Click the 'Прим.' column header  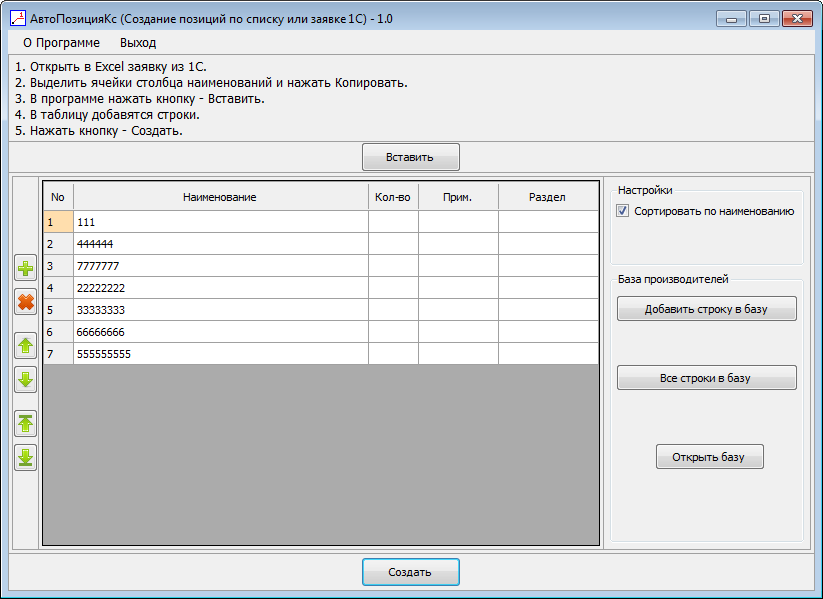tap(458, 197)
